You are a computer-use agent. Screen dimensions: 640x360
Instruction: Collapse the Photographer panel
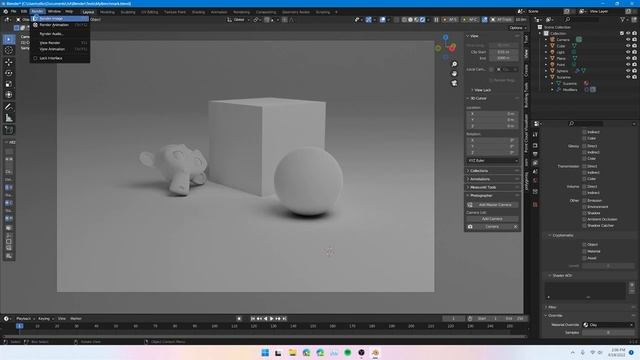492,196
